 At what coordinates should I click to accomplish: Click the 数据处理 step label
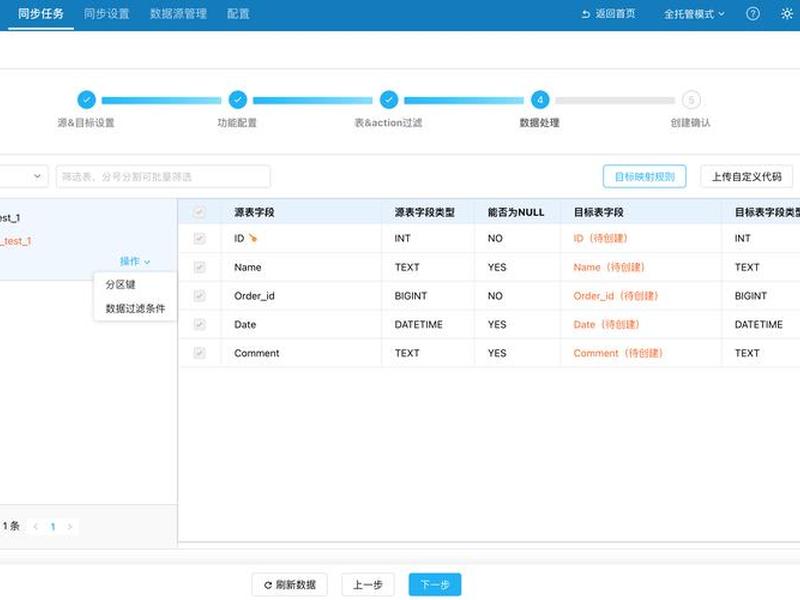point(539,122)
